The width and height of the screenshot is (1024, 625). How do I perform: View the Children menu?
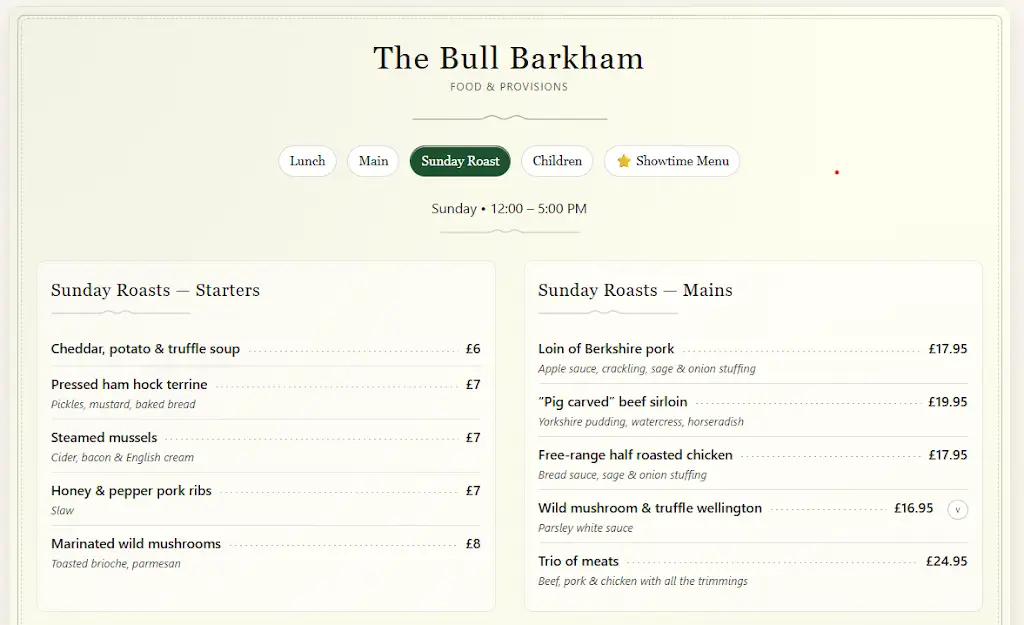point(557,161)
